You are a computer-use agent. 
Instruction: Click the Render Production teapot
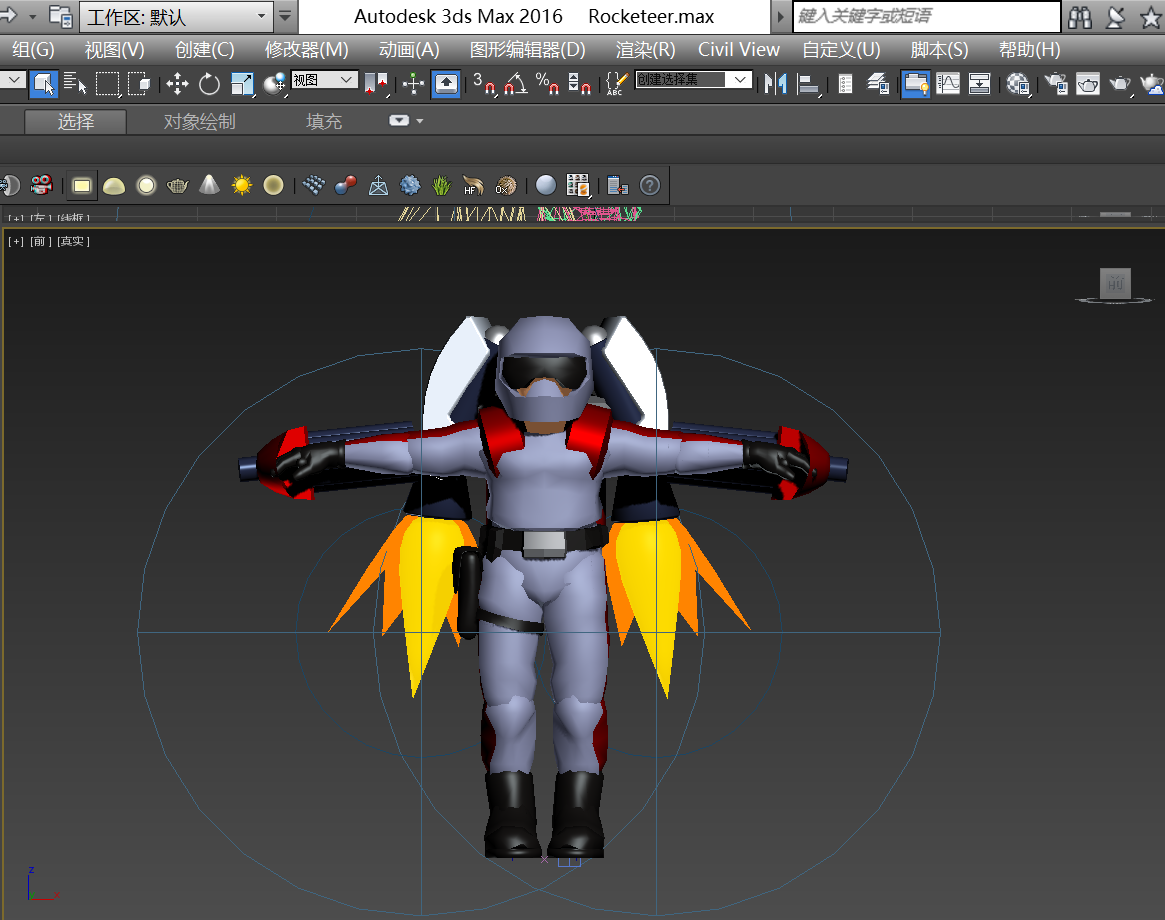tap(1120, 83)
